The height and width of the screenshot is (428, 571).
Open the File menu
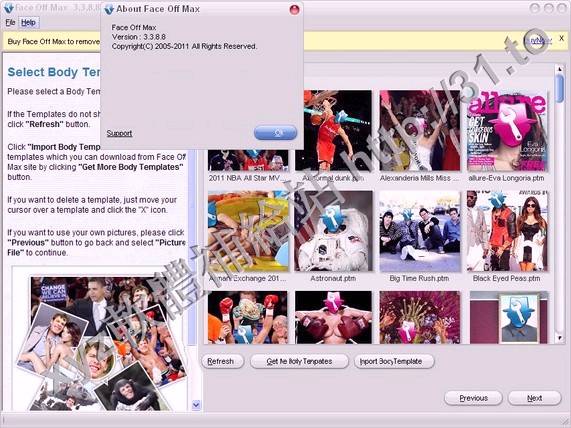pos(10,23)
